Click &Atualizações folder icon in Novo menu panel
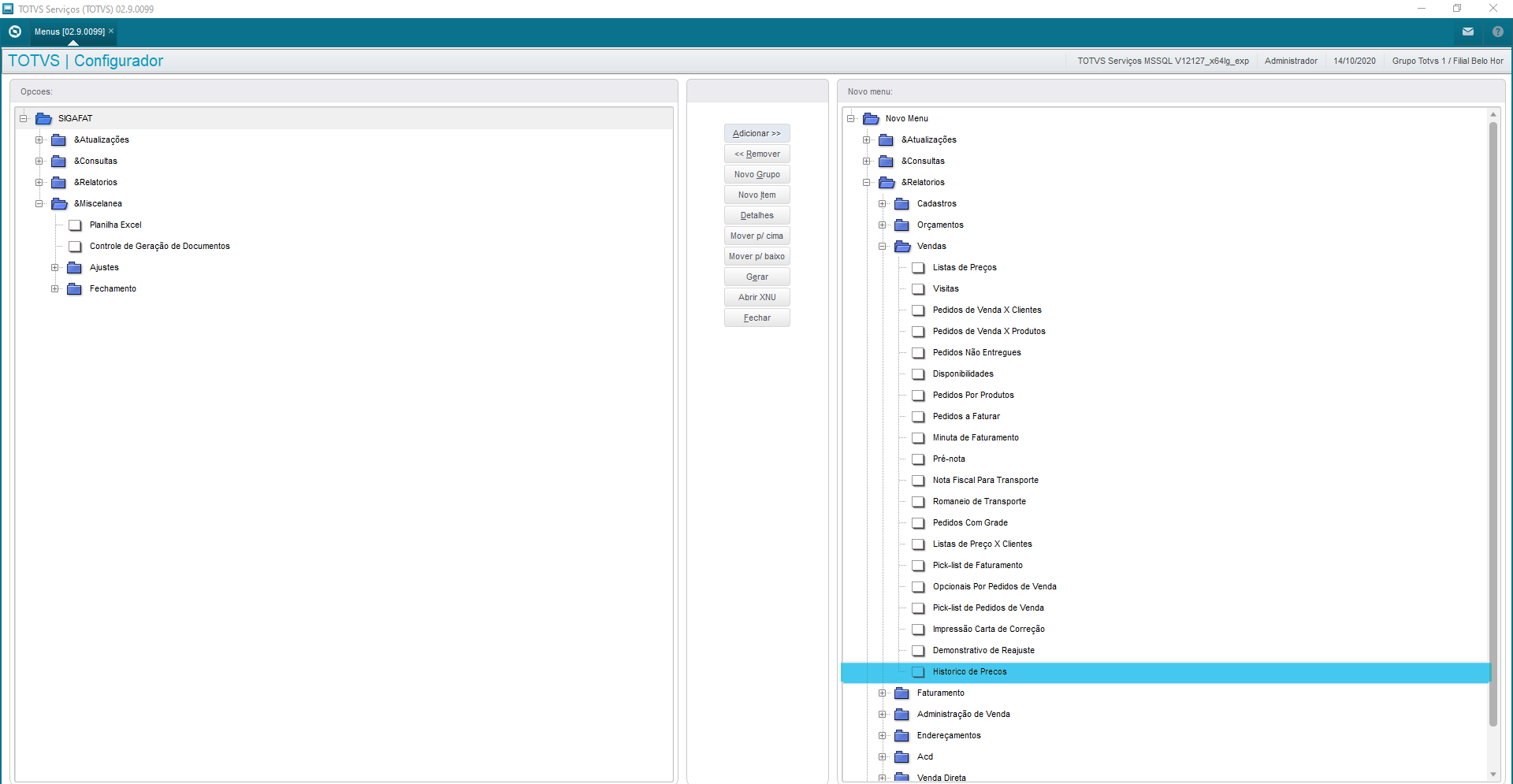This screenshot has width=1513, height=784. pyautogui.click(x=887, y=140)
